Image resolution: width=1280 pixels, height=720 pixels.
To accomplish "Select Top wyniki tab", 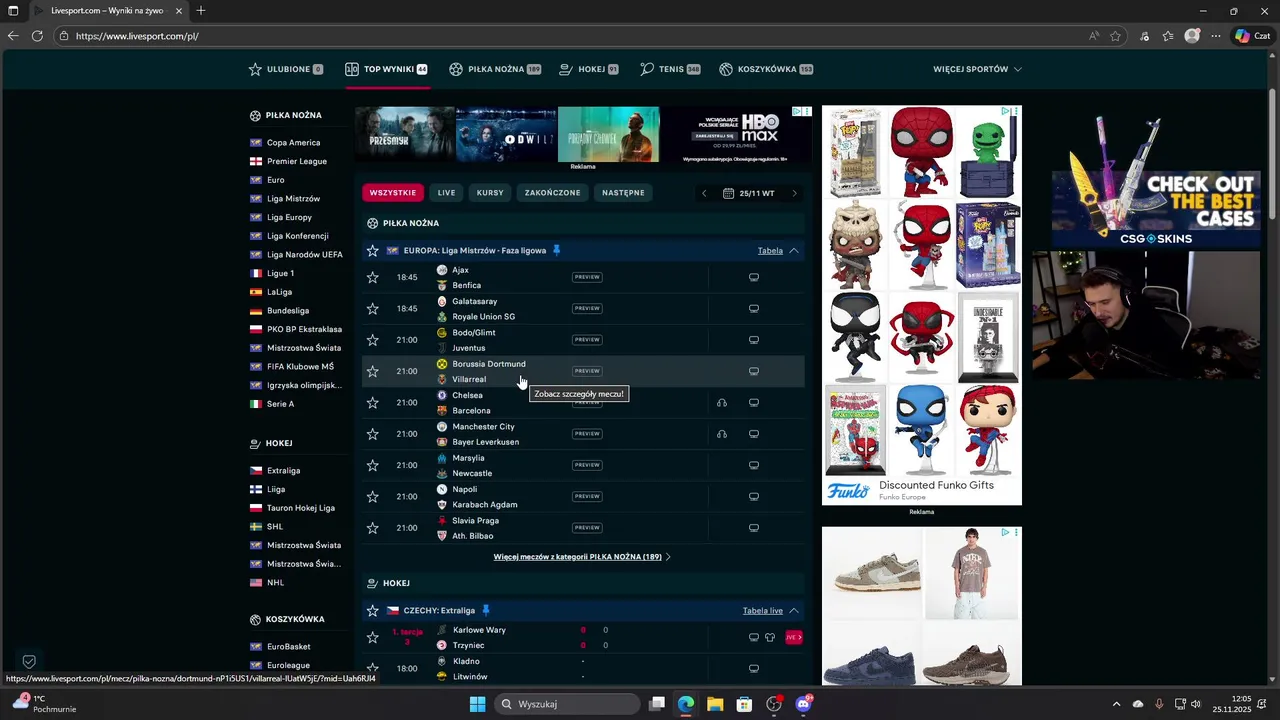I will coord(386,69).
